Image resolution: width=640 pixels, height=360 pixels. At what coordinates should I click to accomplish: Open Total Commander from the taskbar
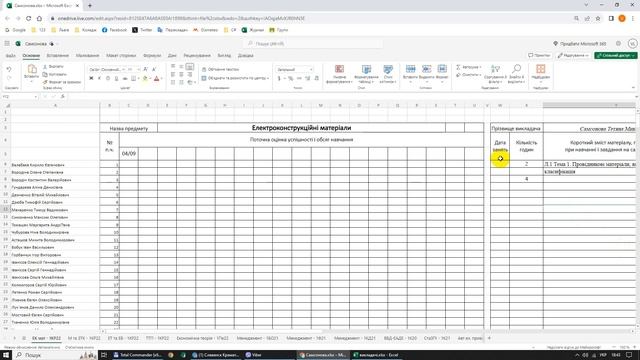(137, 355)
